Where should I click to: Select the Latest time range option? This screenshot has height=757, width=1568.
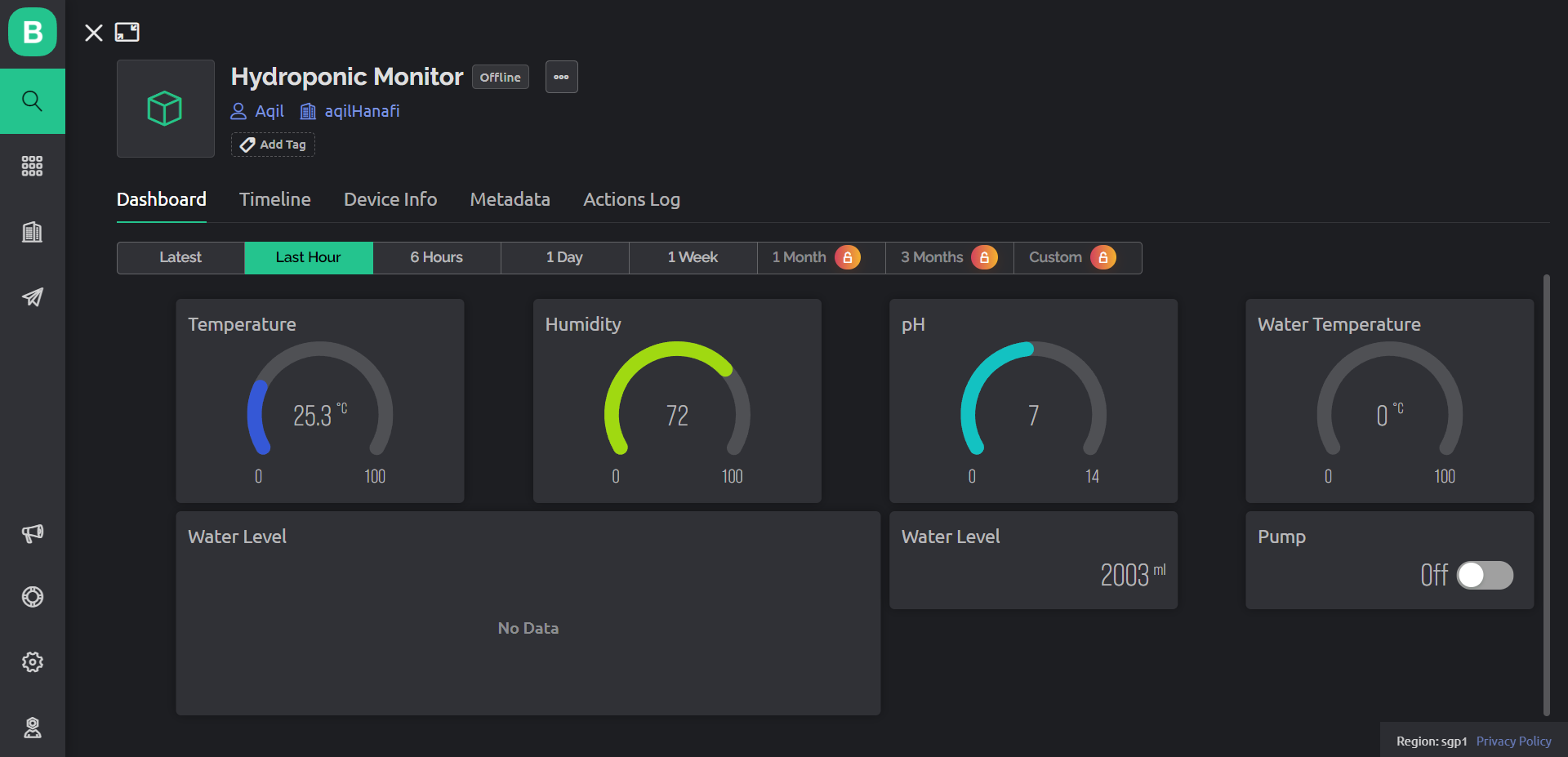[x=180, y=257]
